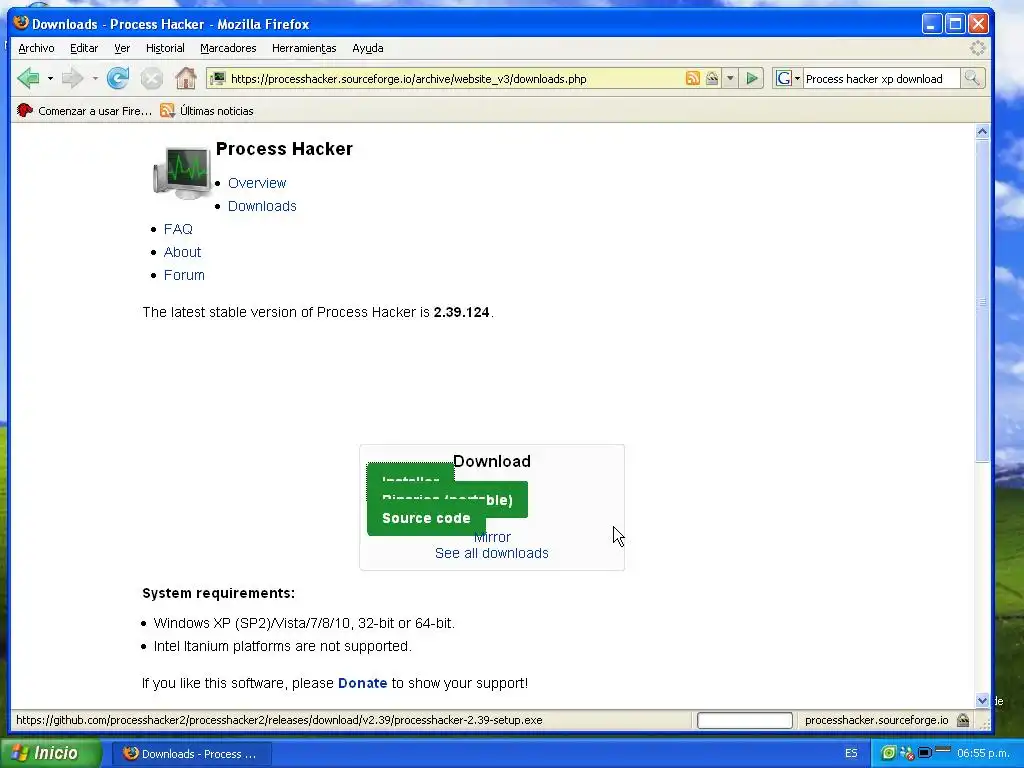Viewport: 1024px width, 768px height.
Task: Open the About link
Action: pyautogui.click(x=182, y=252)
